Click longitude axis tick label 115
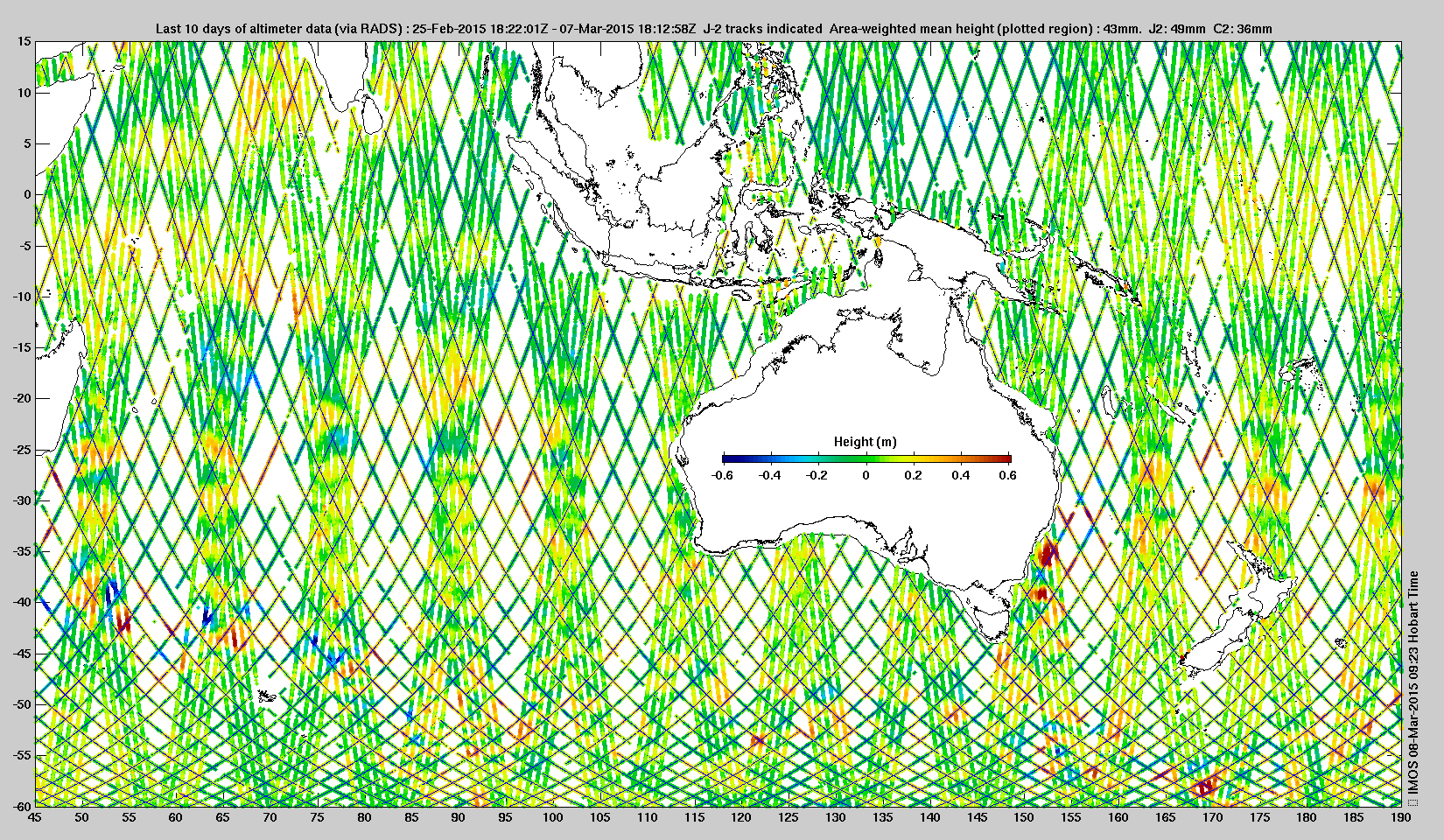The height and width of the screenshot is (840, 1444). [x=694, y=817]
